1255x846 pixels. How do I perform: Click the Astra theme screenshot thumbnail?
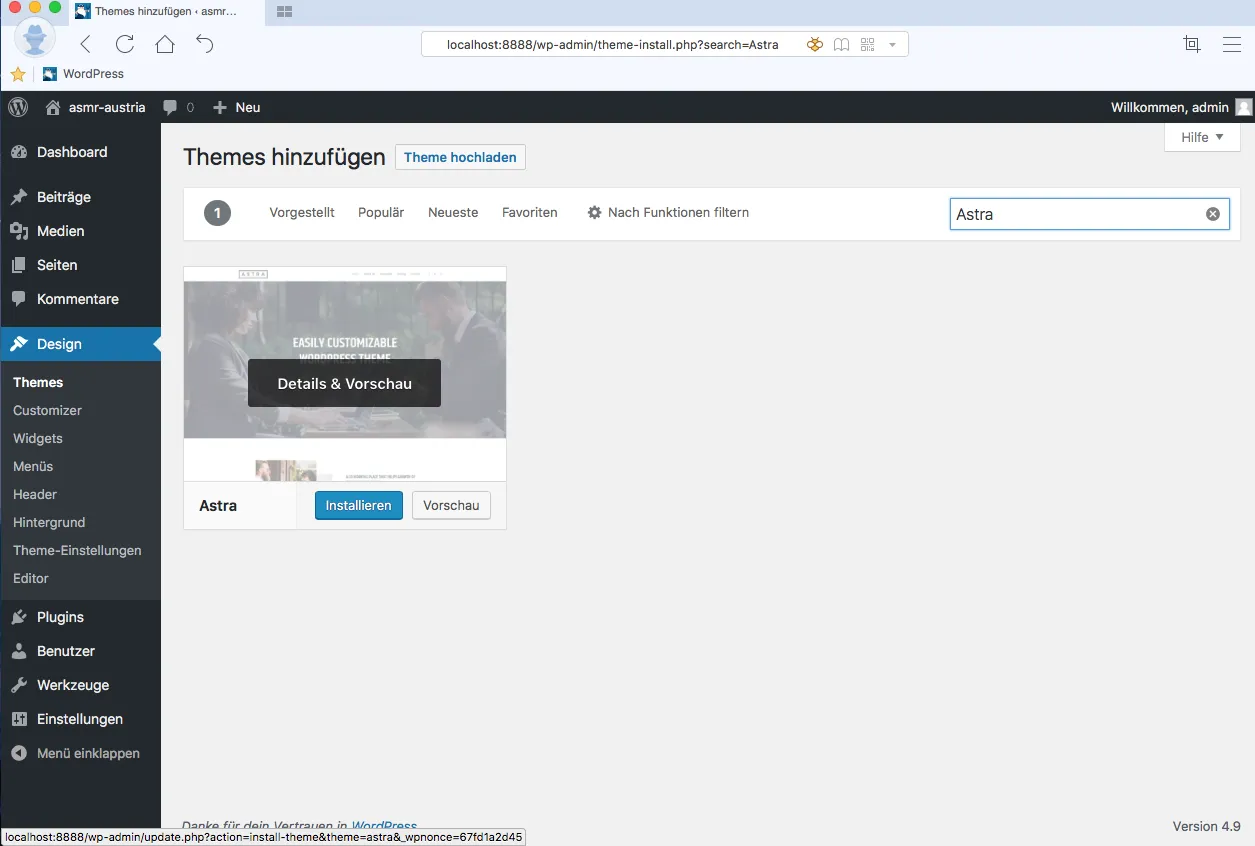pyautogui.click(x=345, y=374)
